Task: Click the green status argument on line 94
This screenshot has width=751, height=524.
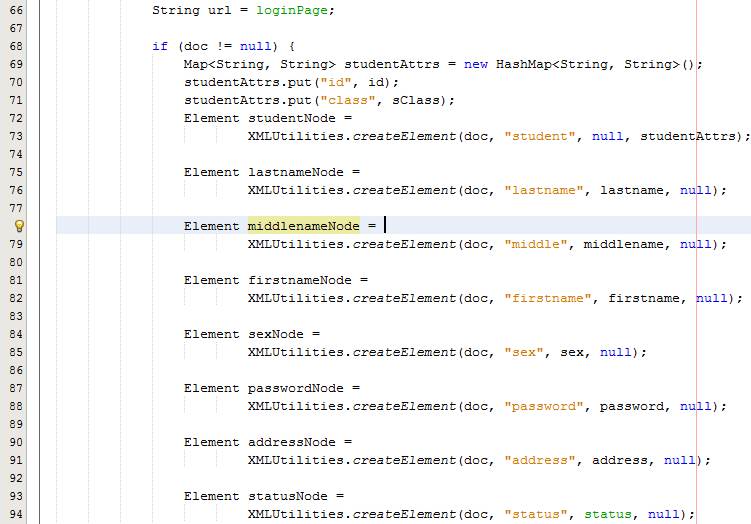Action: pos(607,514)
